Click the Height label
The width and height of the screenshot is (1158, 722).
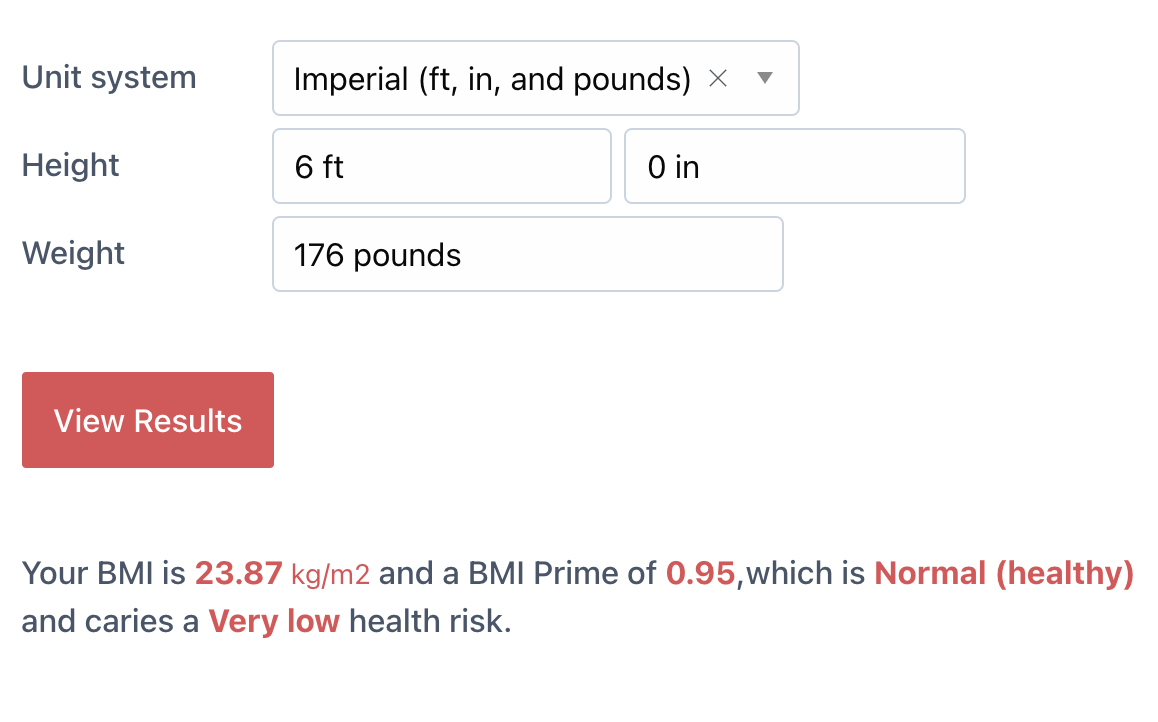pyautogui.click(x=70, y=166)
